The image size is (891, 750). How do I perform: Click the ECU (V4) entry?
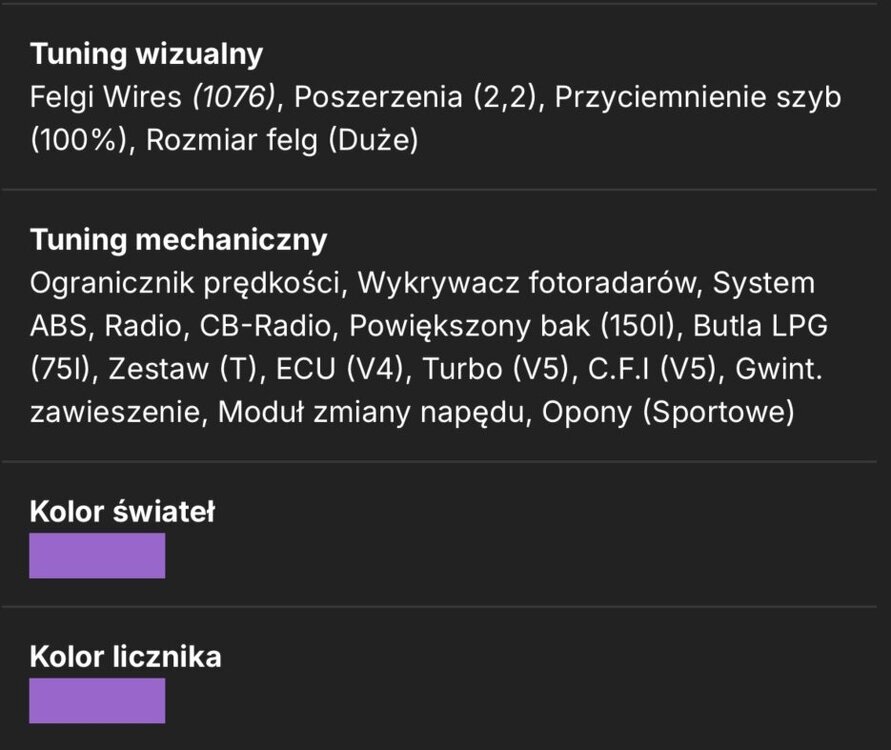tap(339, 369)
